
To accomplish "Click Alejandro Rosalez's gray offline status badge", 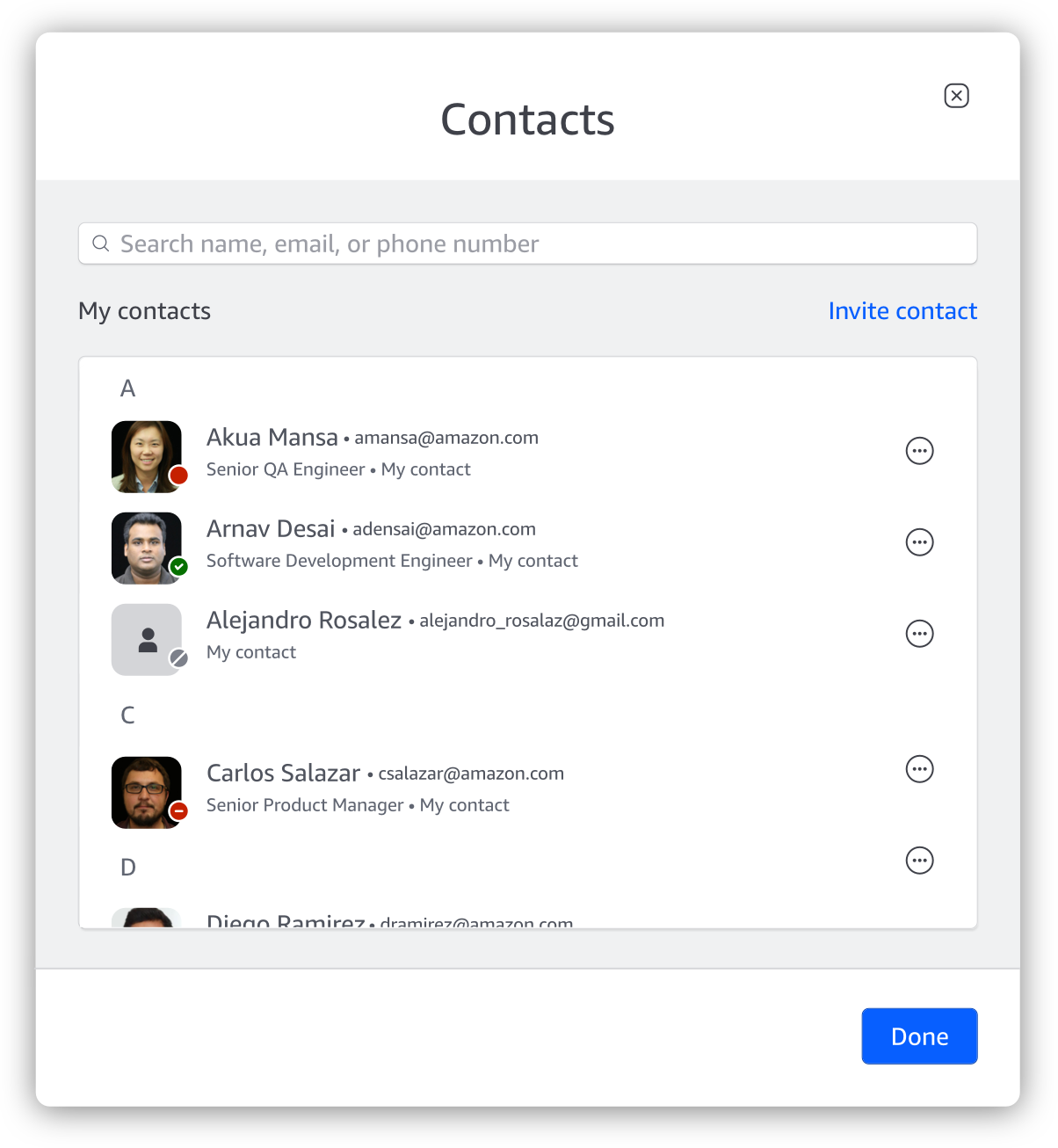I will click(178, 658).
